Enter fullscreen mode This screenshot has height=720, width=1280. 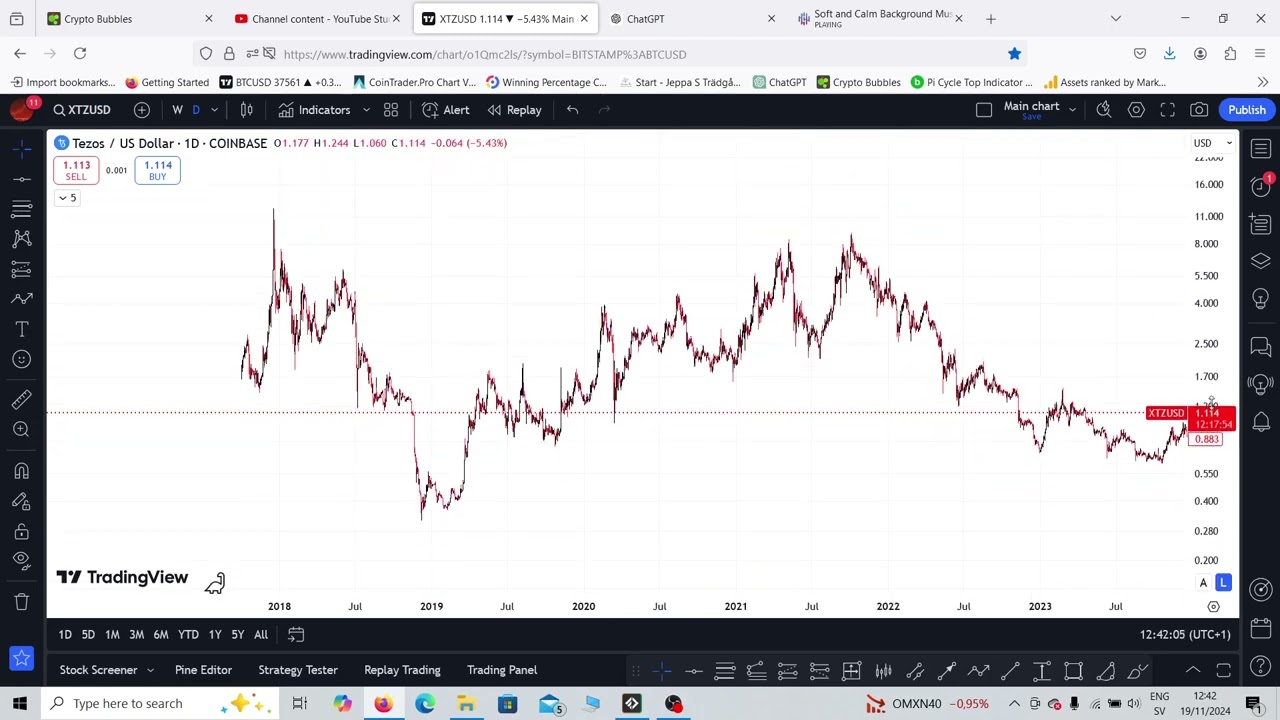[x=1167, y=110]
